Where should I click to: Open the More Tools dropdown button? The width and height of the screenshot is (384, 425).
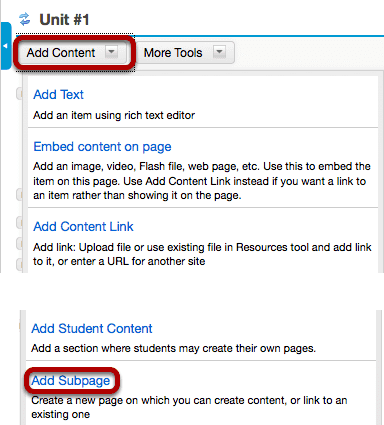[x=185, y=52]
